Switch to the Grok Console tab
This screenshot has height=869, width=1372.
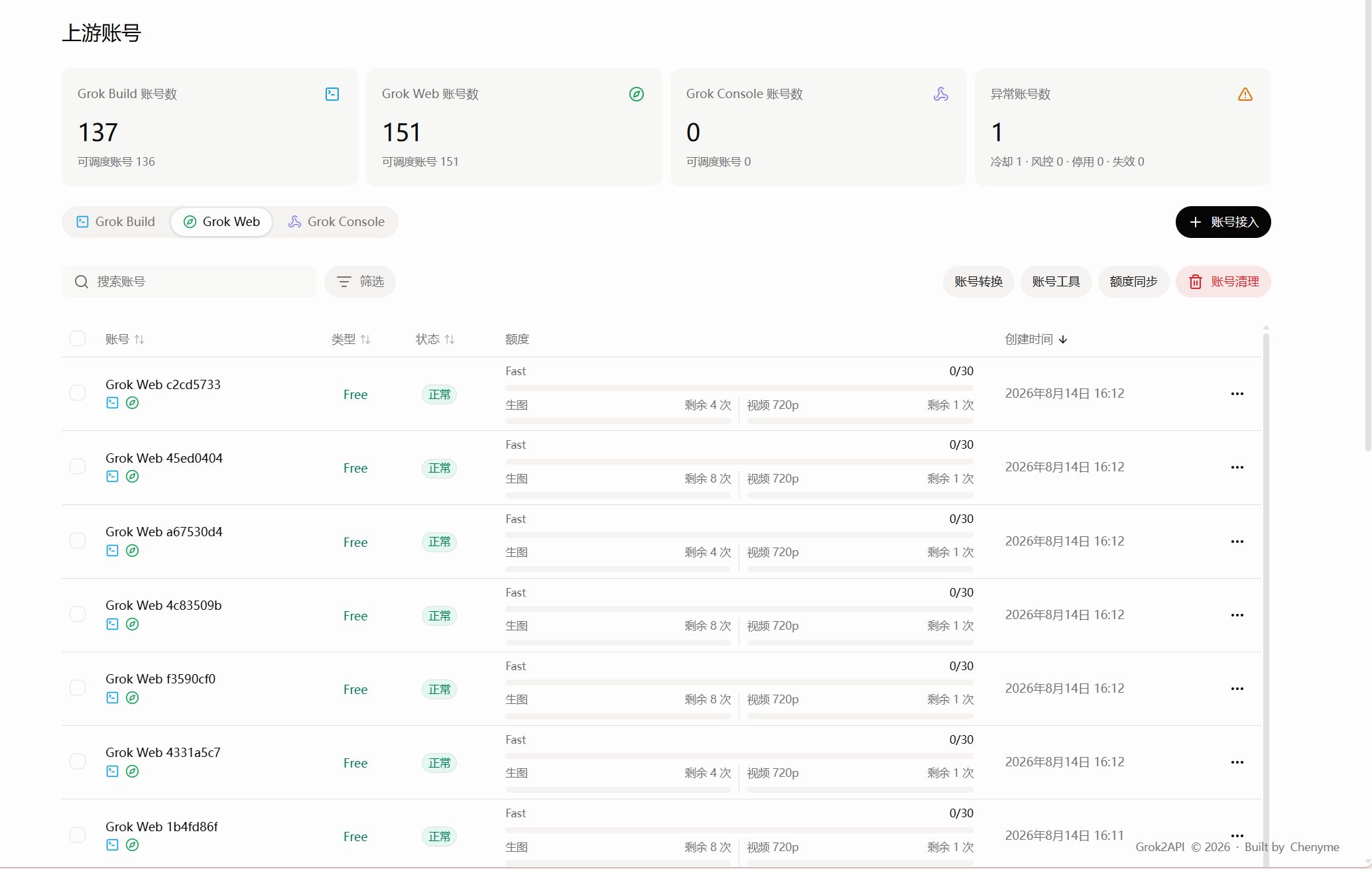[336, 222]
